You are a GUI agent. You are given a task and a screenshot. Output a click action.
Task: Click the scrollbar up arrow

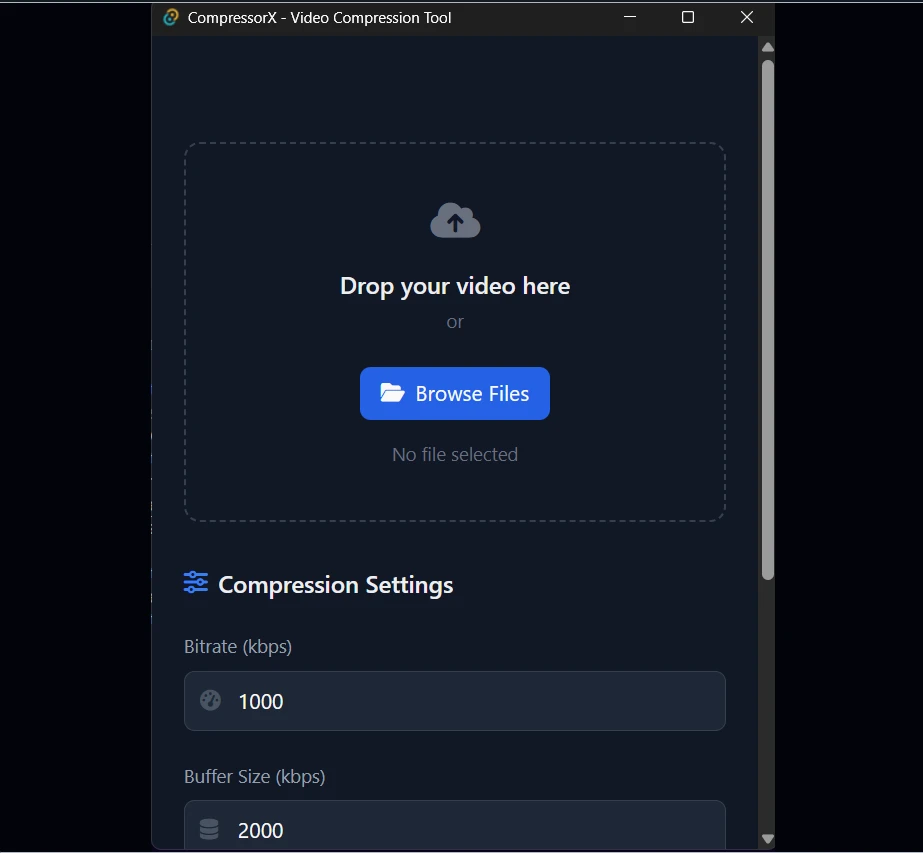767,46
